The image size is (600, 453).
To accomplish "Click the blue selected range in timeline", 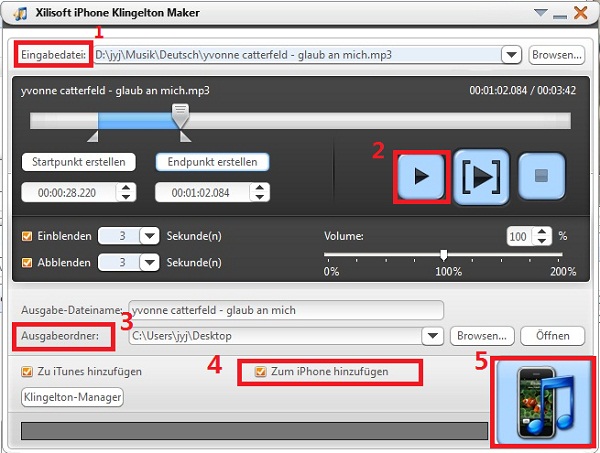I will point(135,121).
